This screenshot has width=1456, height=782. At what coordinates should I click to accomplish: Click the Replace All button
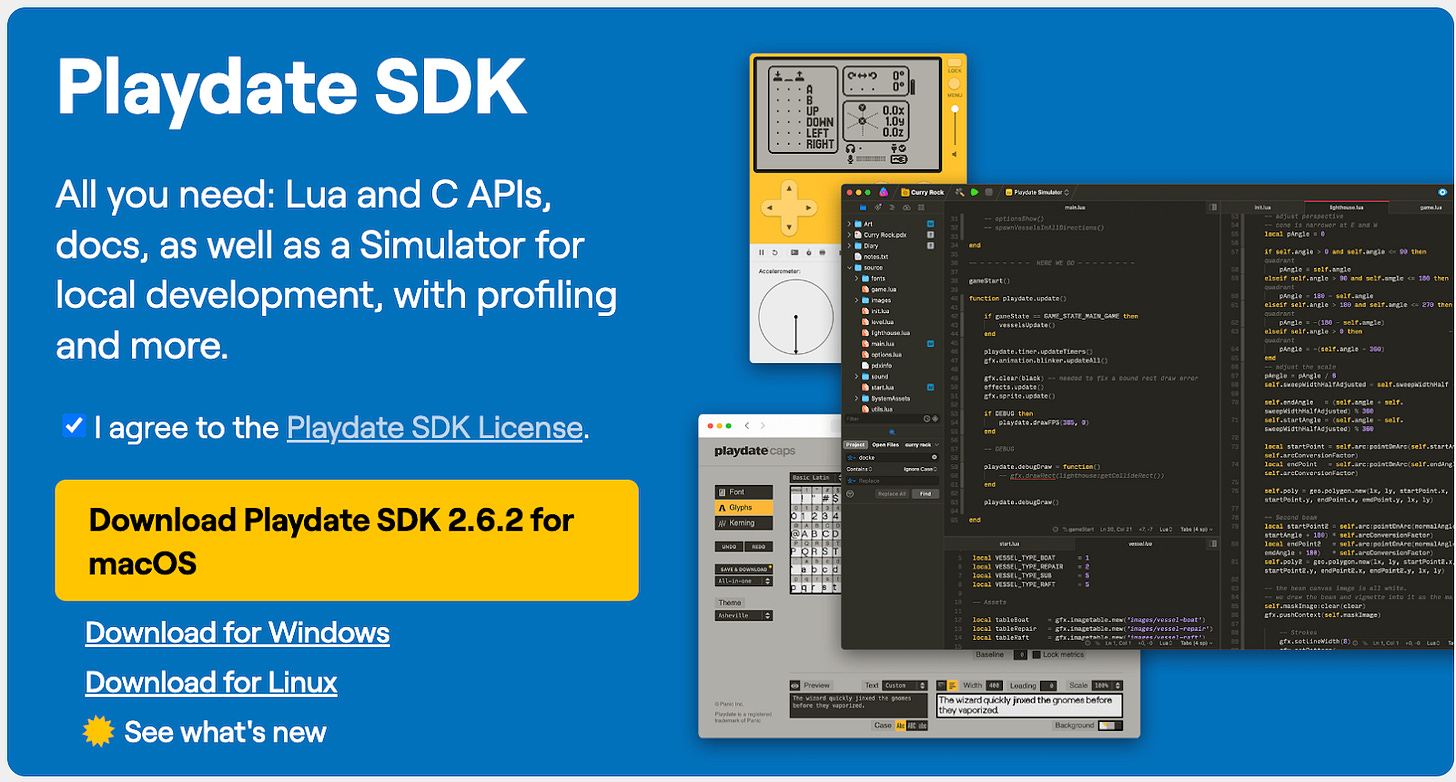pos(892,493)
